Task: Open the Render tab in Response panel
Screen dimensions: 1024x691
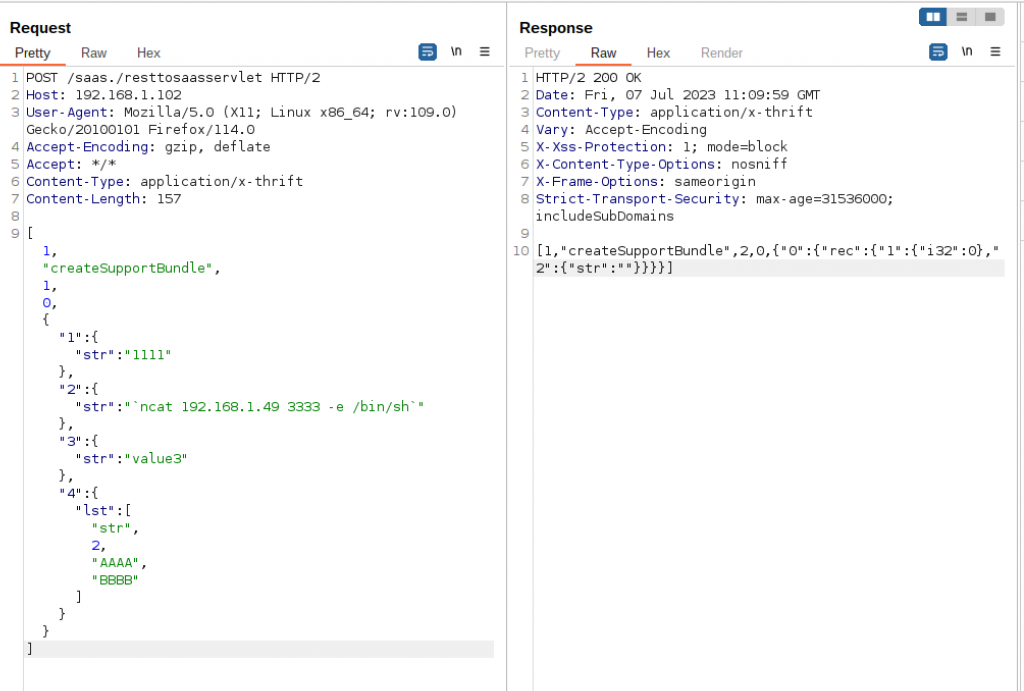Action: (721, 53)
